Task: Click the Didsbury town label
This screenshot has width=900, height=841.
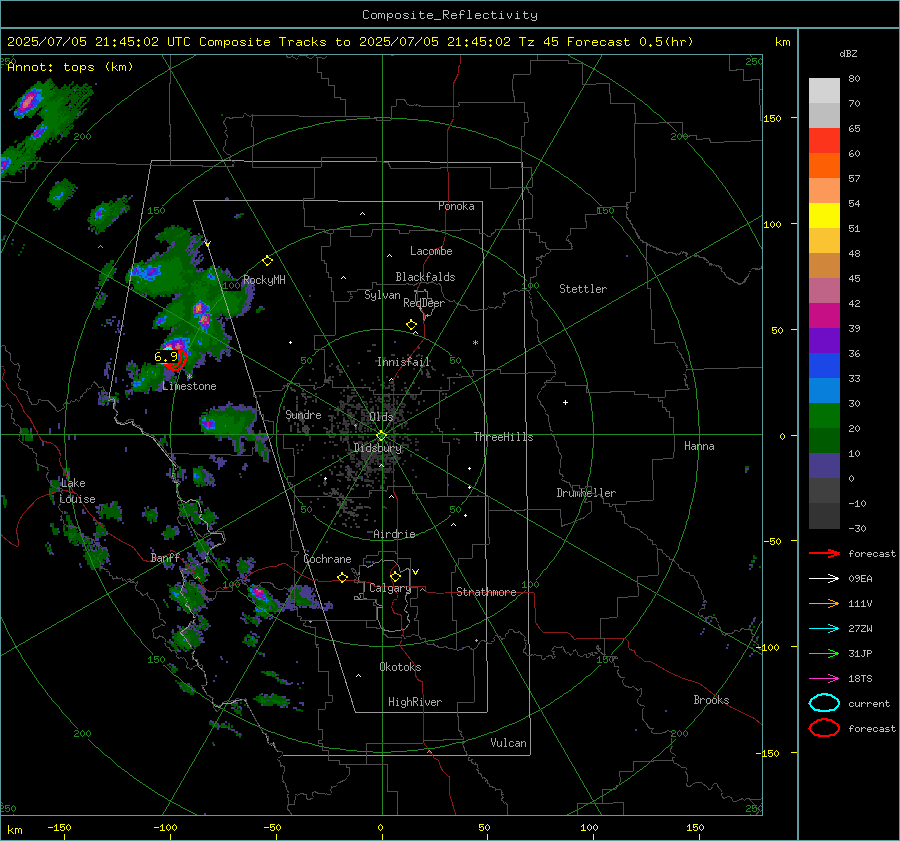Action: click(x=377, y=448)
